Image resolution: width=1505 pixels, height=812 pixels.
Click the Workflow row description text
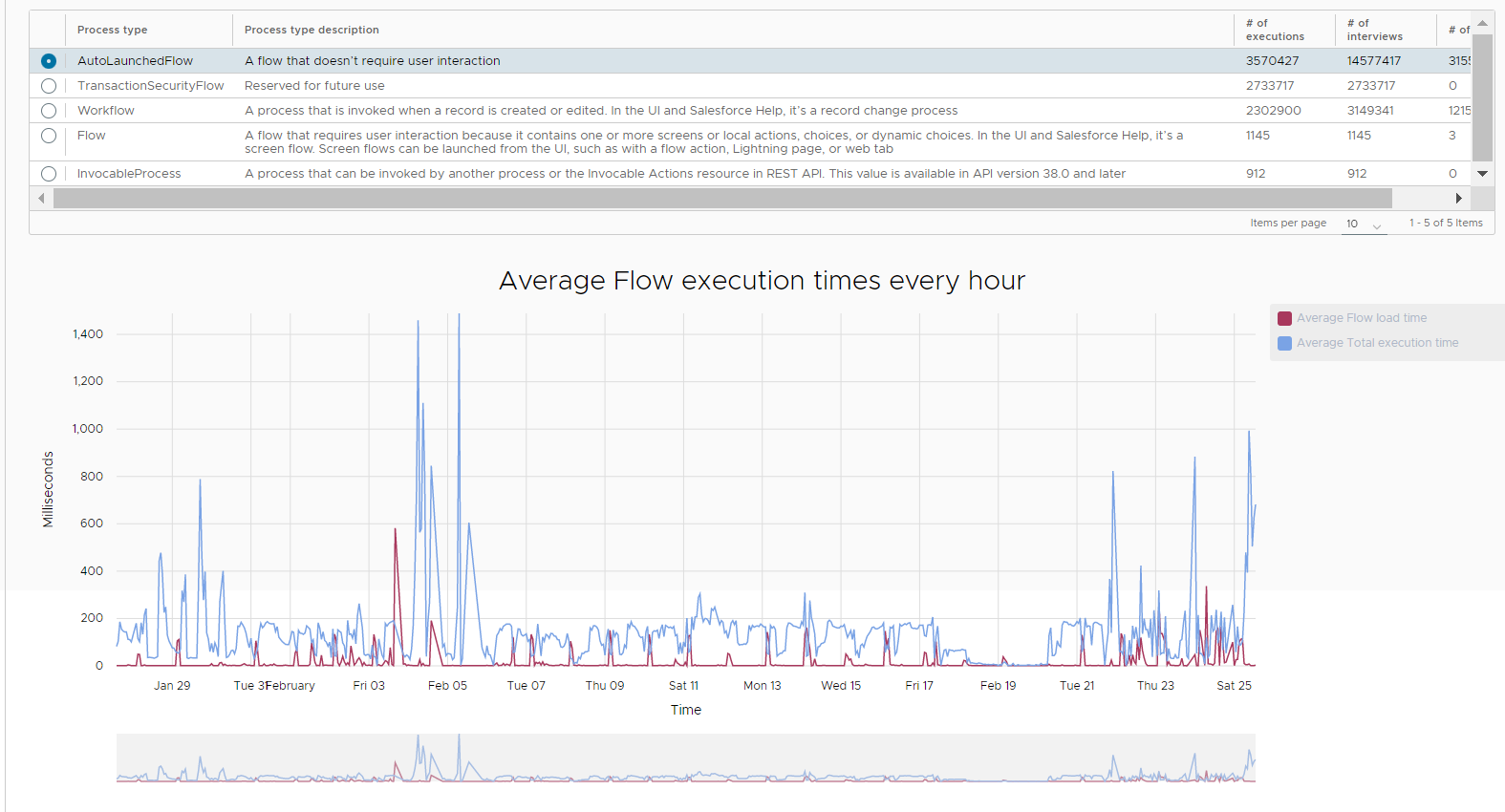pos(600,111)
